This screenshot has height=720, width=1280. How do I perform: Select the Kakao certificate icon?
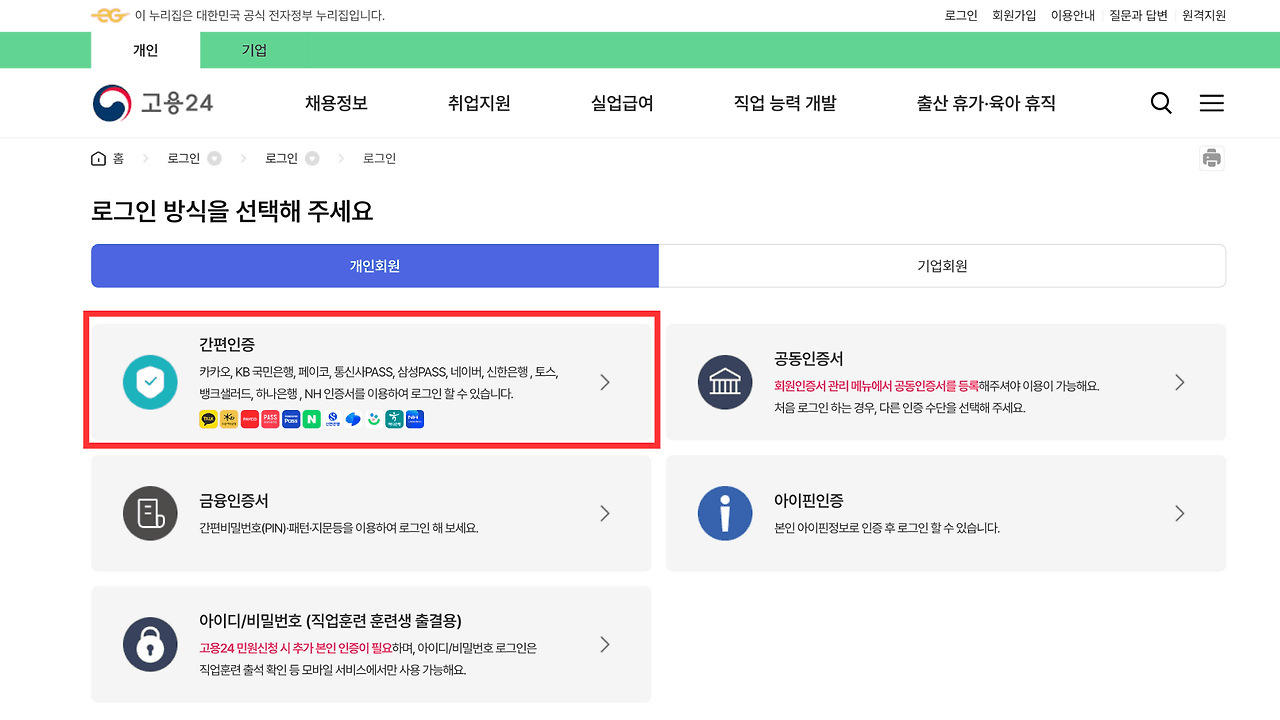[x=206, y=419]
